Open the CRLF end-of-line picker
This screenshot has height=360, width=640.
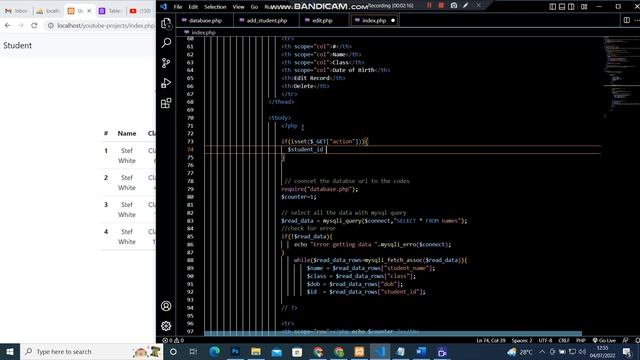[x=564, y=340]
